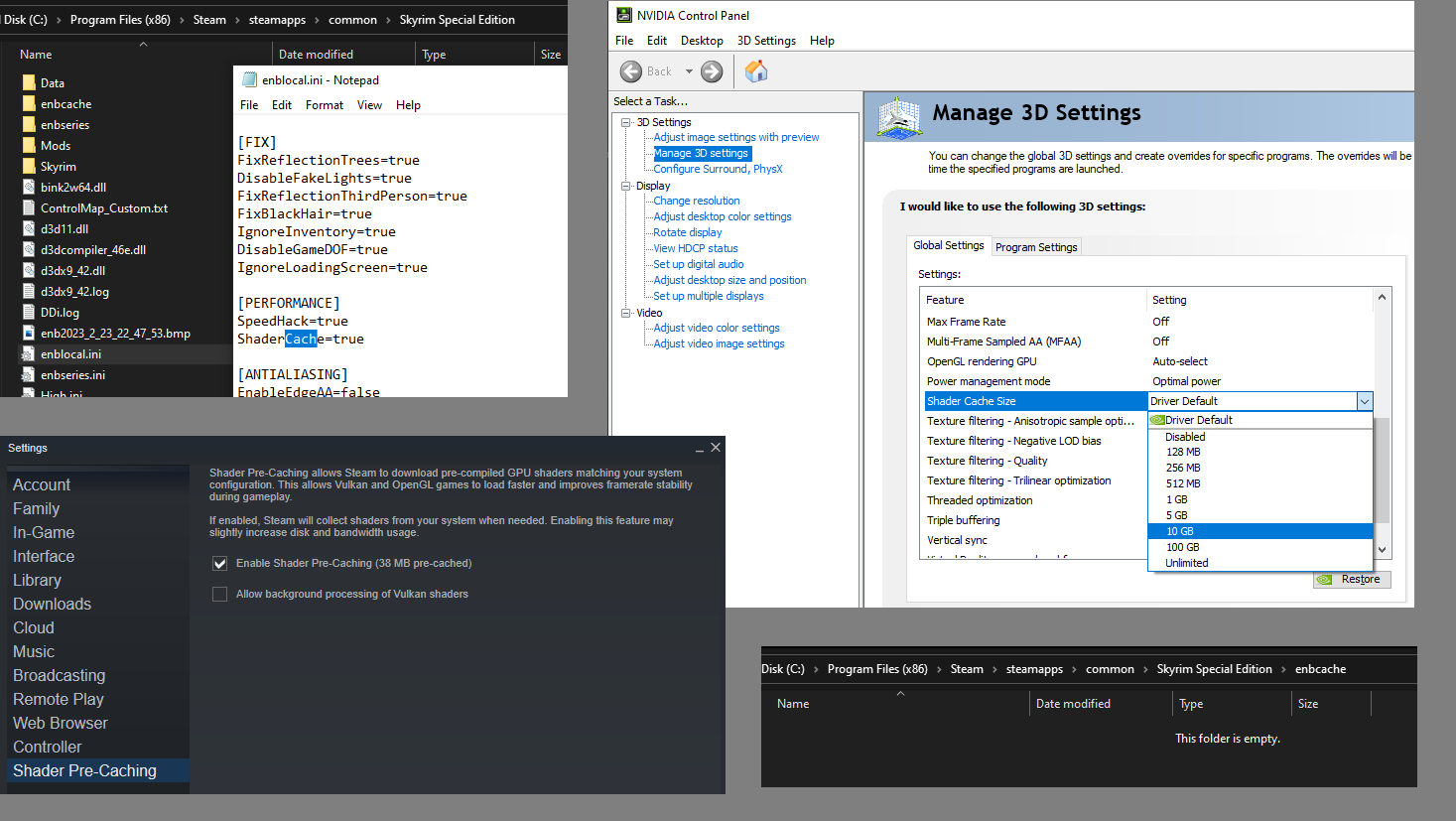
Task: Open Notepad Format menu
Action: point(325,105)
